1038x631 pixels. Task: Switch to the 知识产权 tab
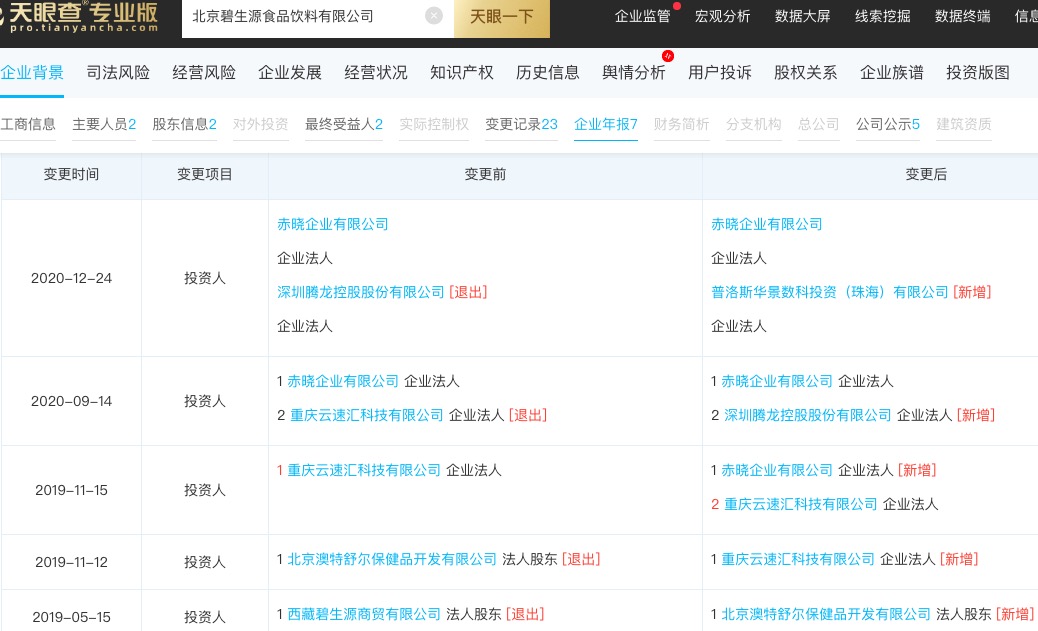[x=462, y=72]
